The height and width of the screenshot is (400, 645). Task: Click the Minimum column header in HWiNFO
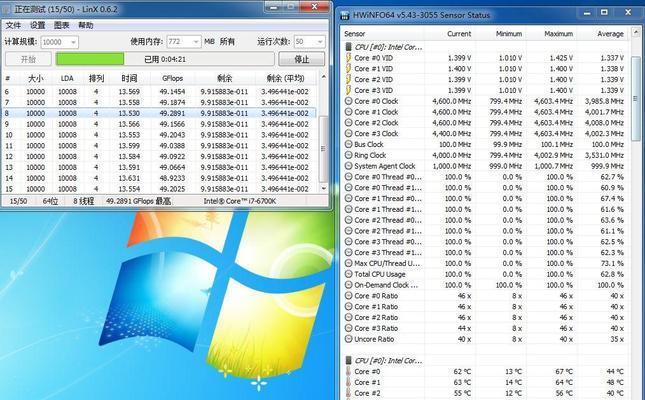500,34
